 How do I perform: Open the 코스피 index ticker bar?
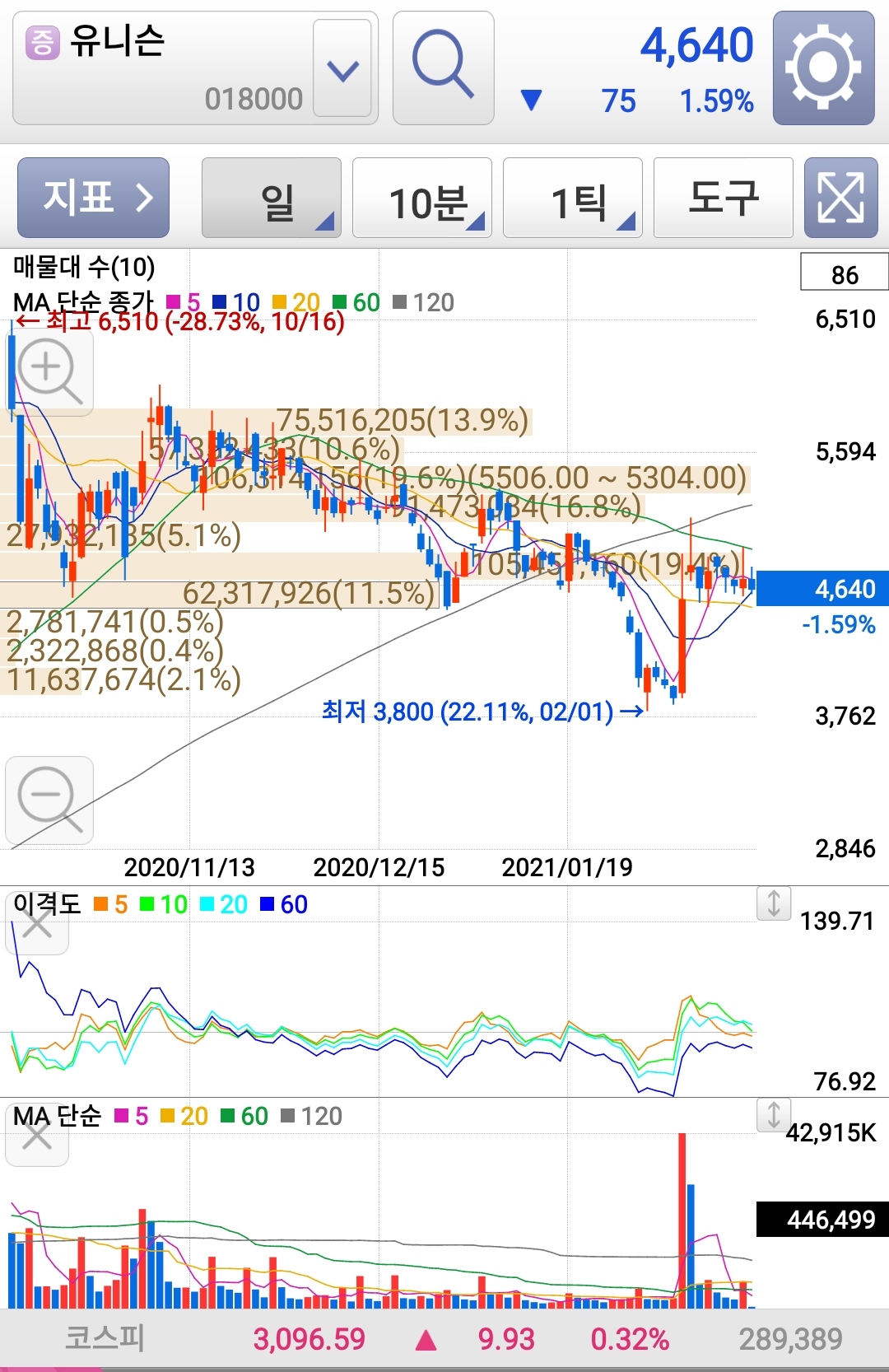tap(444, 1339)
